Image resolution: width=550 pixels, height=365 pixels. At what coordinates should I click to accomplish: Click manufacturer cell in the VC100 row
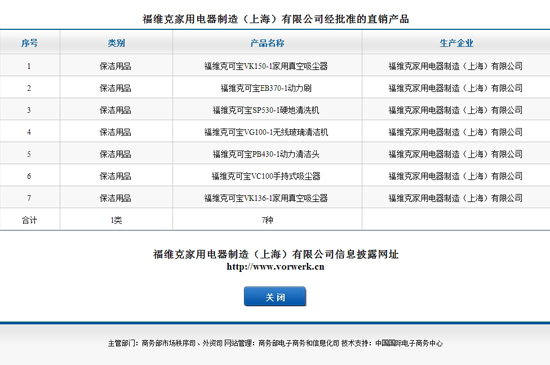tap(456, 176)
